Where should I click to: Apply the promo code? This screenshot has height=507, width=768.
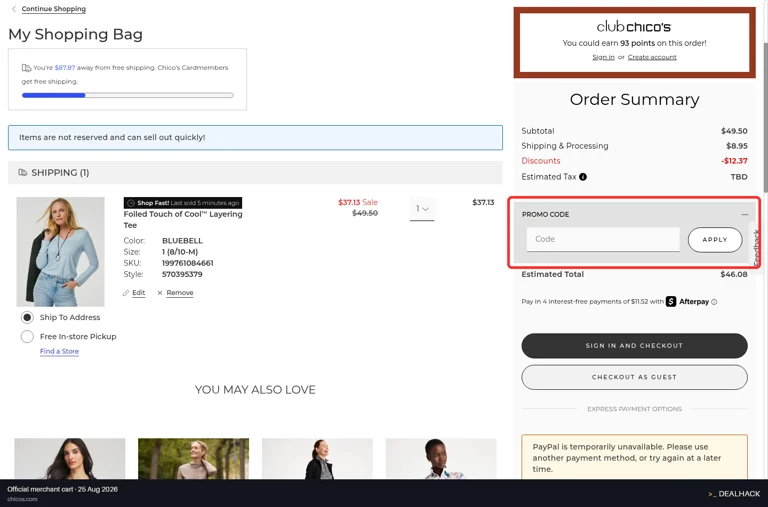coord(715,240)
